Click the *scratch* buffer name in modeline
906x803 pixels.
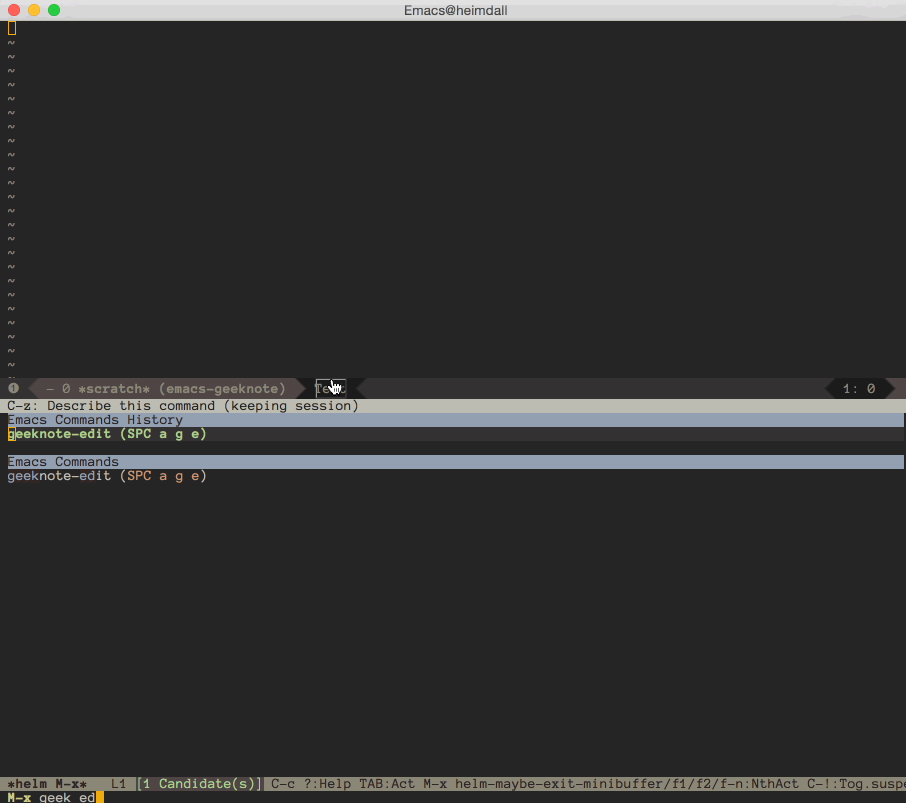[x=114, y=389]
